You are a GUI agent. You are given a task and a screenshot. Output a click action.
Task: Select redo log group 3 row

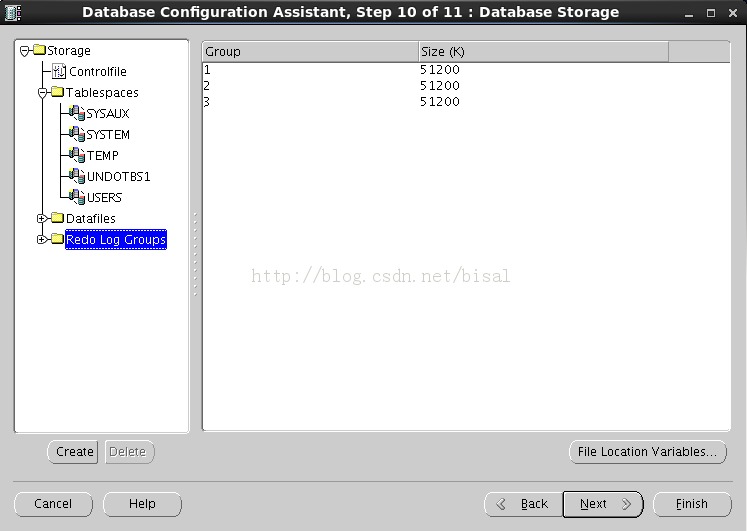tap(466, 101)
